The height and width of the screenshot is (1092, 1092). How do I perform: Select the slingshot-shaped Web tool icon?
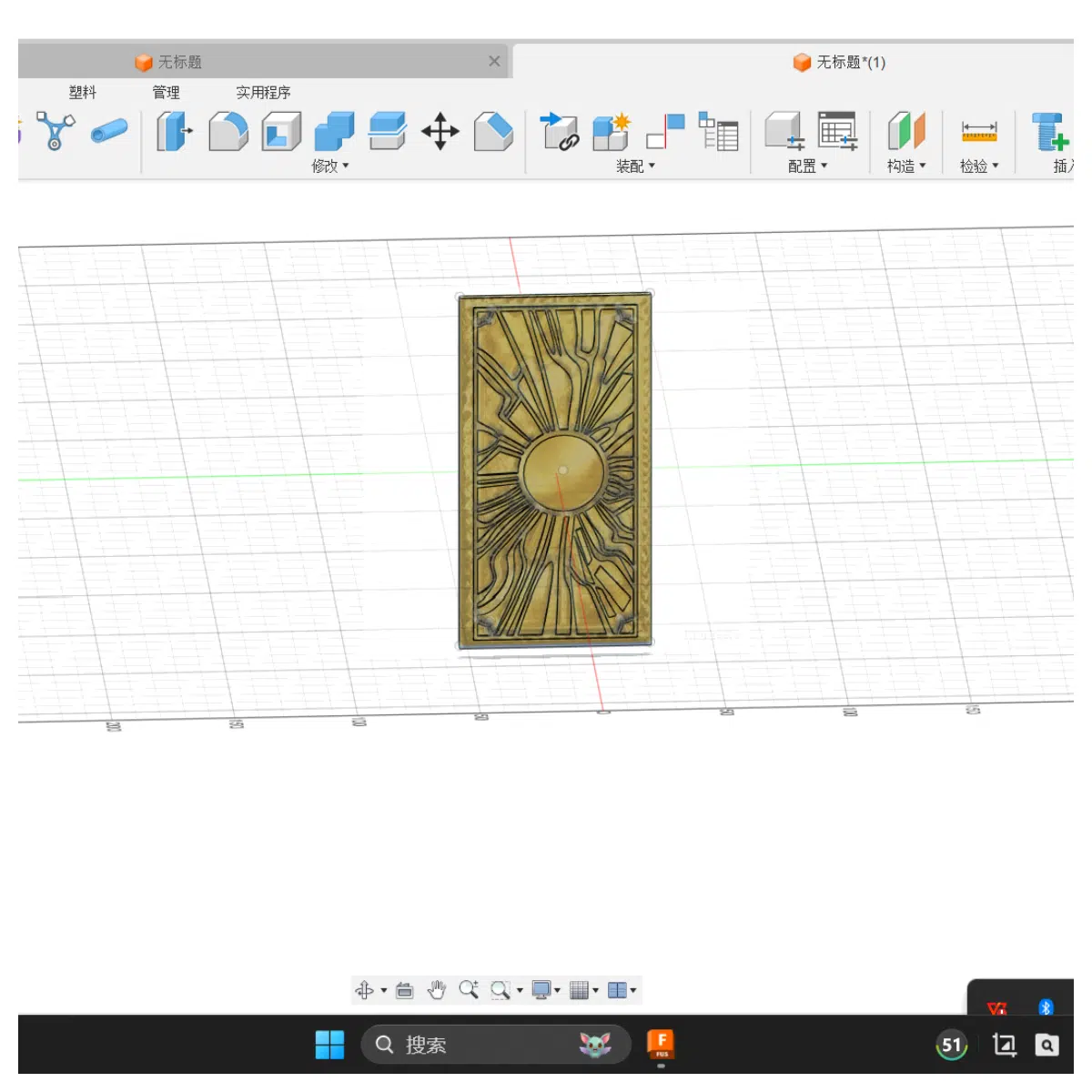pos(55,131)
